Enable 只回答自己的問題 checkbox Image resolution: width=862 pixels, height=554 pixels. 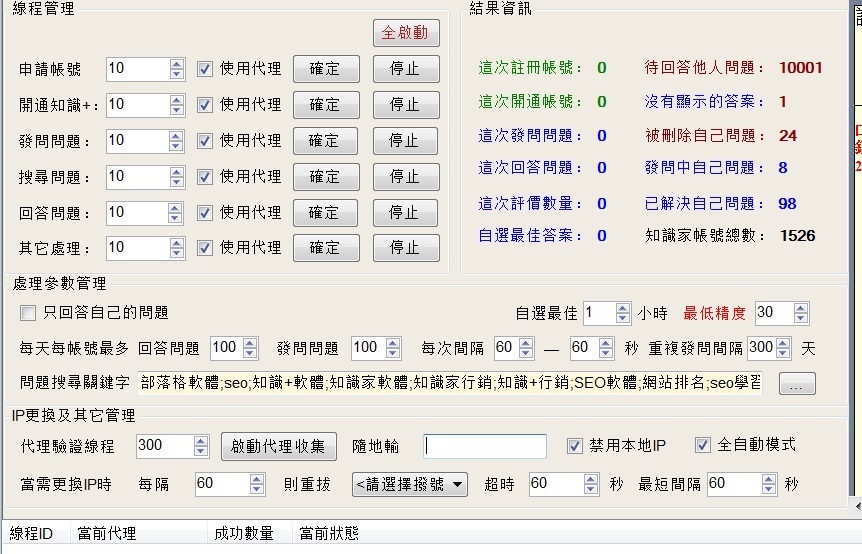28,313
